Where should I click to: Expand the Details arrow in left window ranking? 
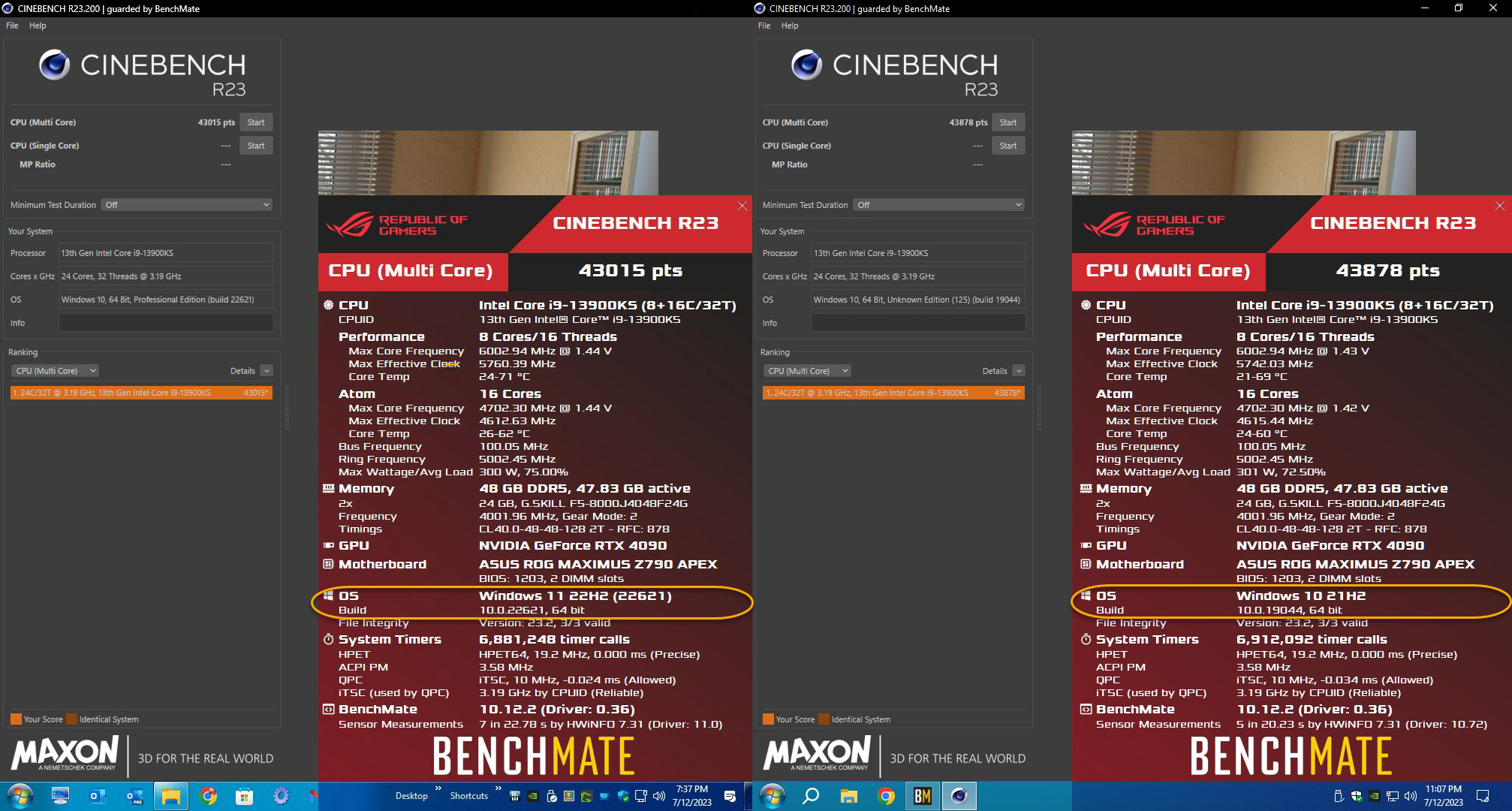[267, 371]
